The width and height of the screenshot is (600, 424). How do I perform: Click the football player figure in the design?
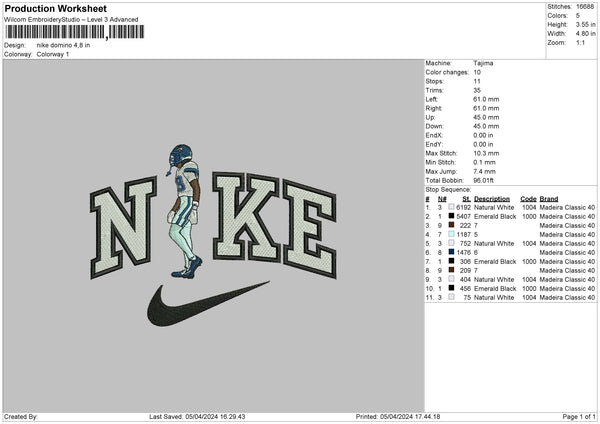tap(184, 210)
